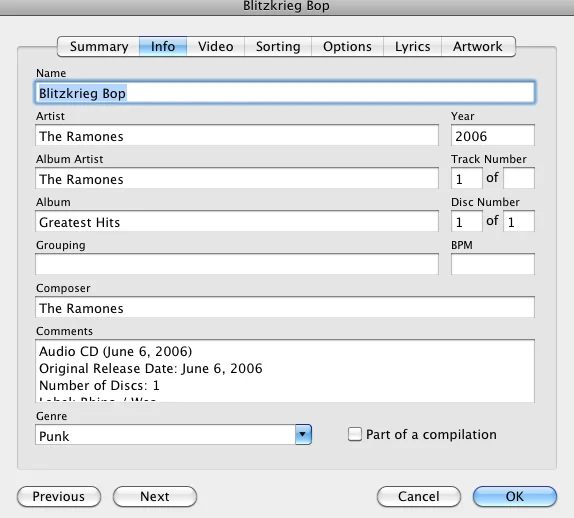The image size is (574, 518).
Task: Go to the Next track button
Action: point(155,496)
